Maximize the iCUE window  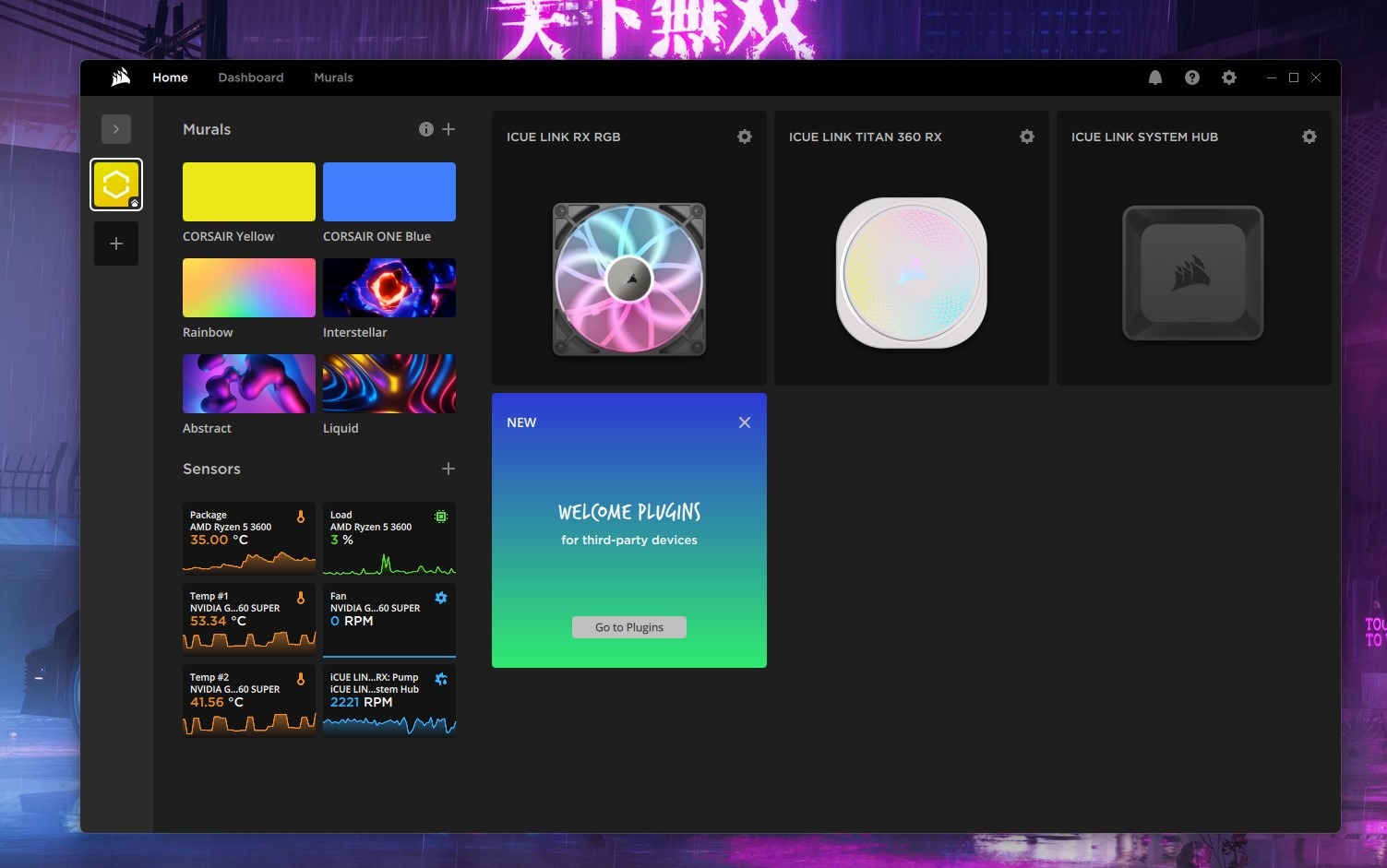click(x=1294, y=77)
